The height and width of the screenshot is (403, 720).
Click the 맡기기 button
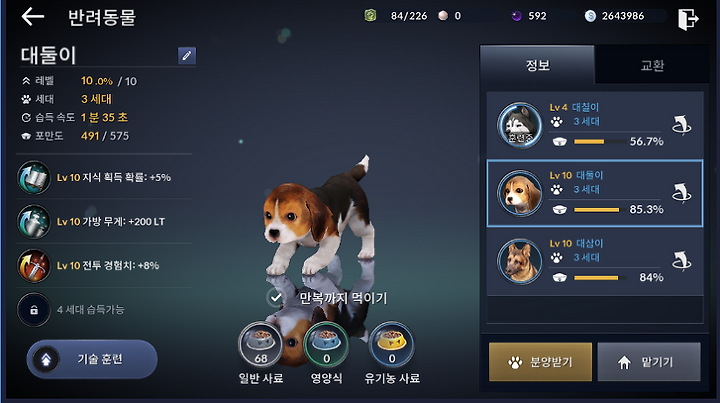coord(649,362)
